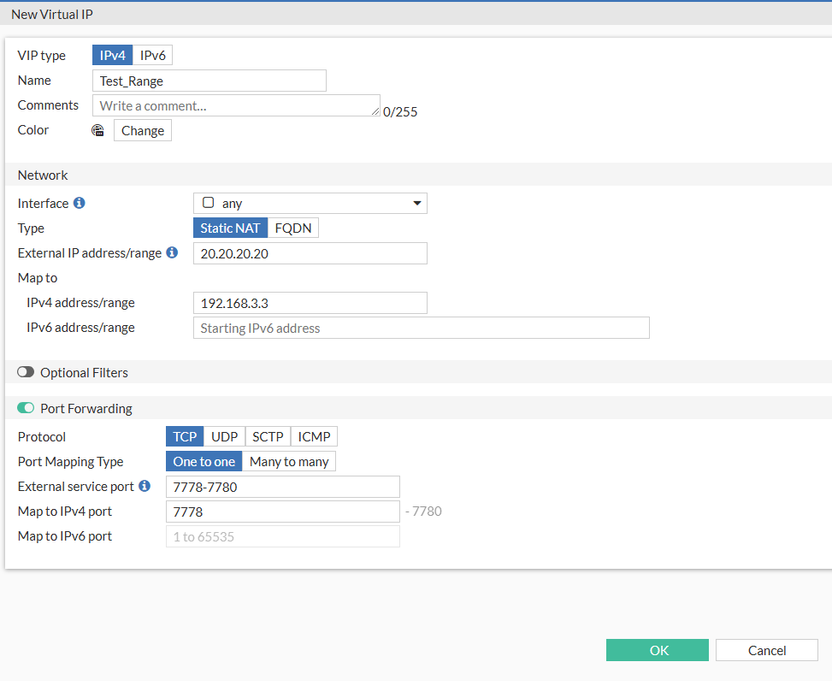This screenshot has width=832, height=681.
Task: Click the VIP type label
Action: coord(41,55)
